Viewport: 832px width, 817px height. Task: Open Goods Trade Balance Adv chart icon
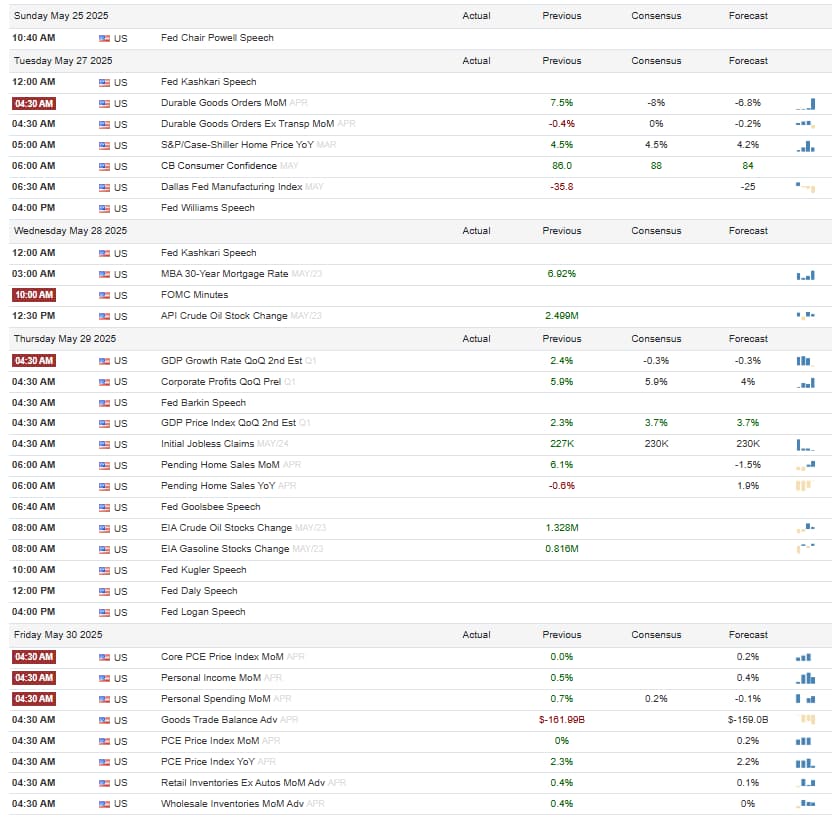point(808,719)
